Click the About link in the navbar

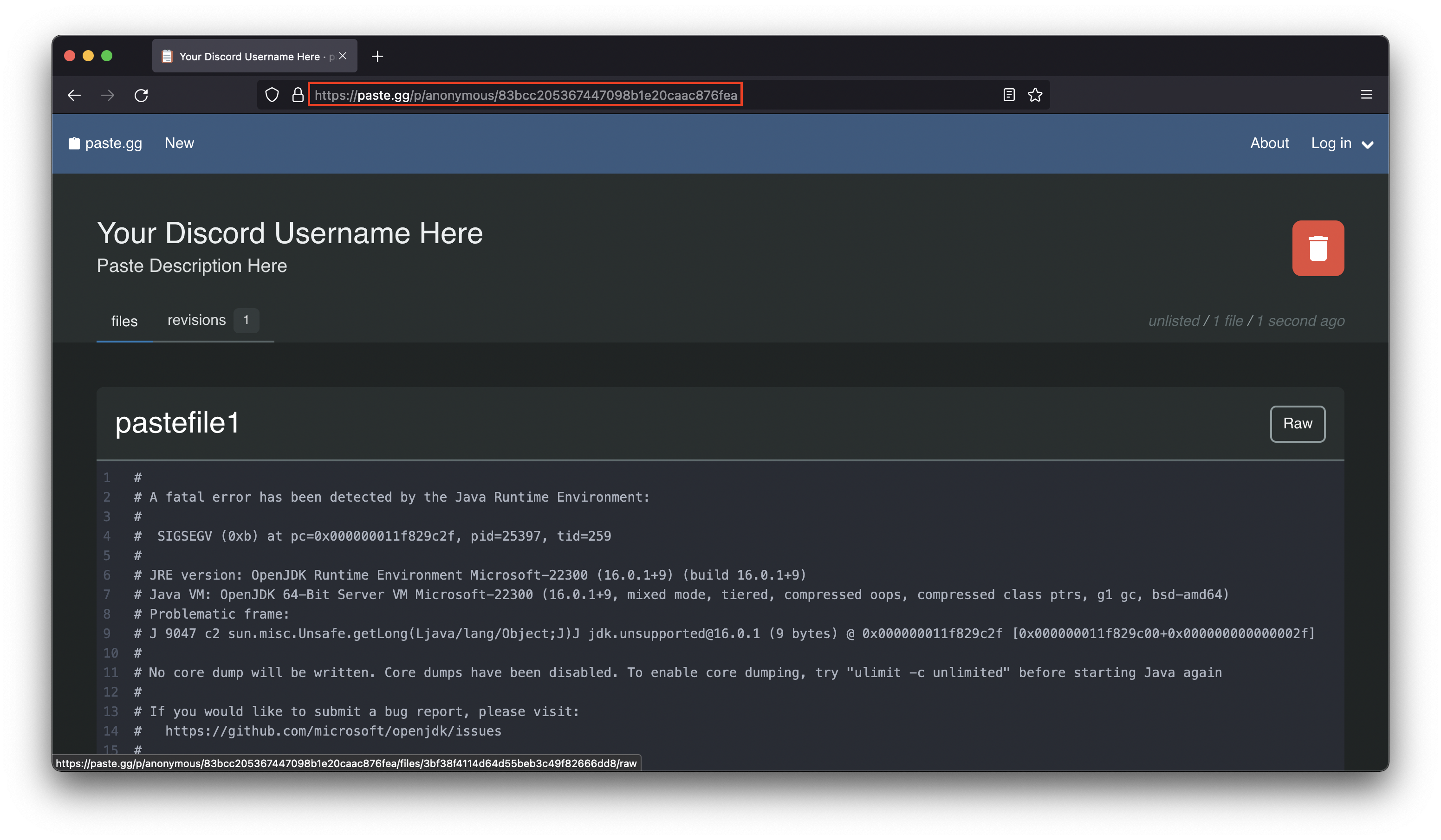pos(1269,143)
